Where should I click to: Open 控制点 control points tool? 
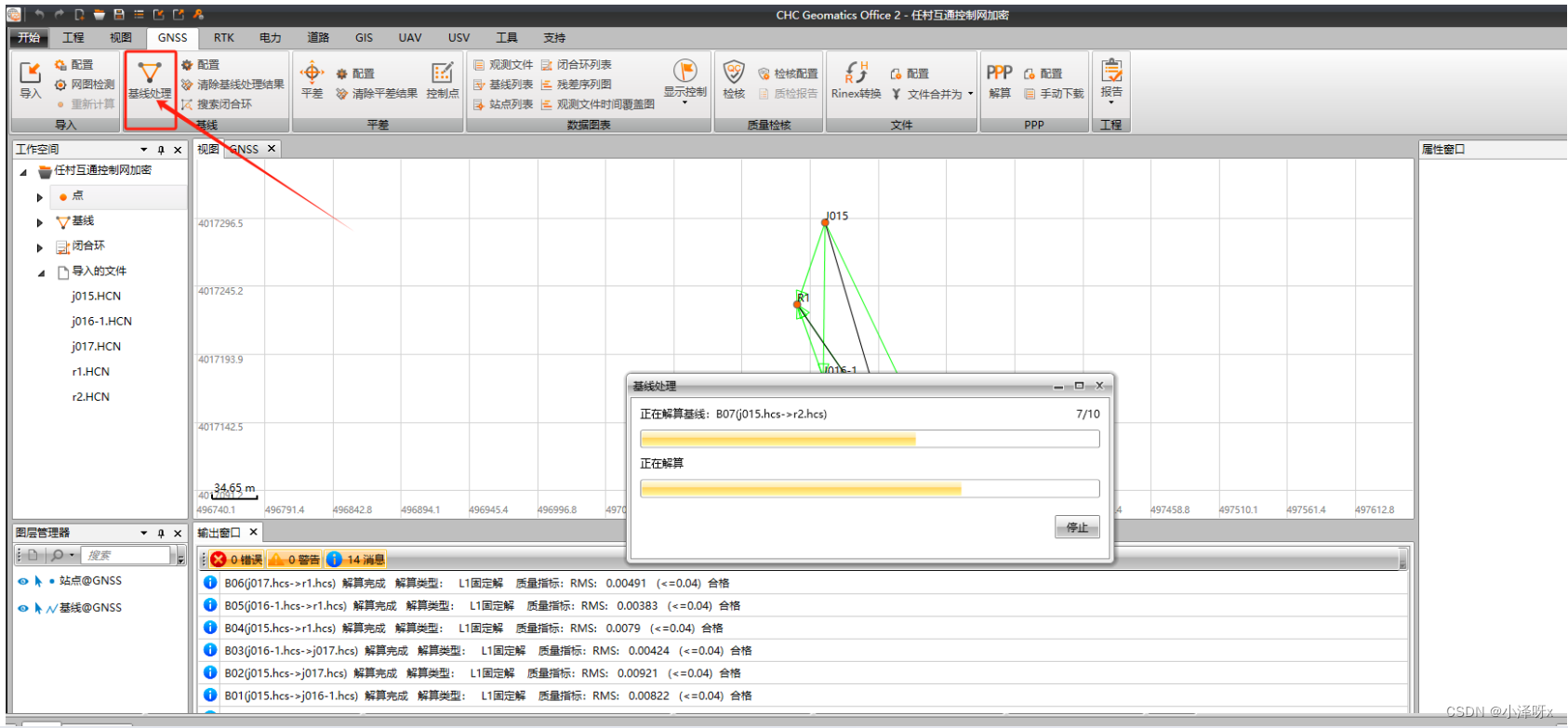(443, 81)
